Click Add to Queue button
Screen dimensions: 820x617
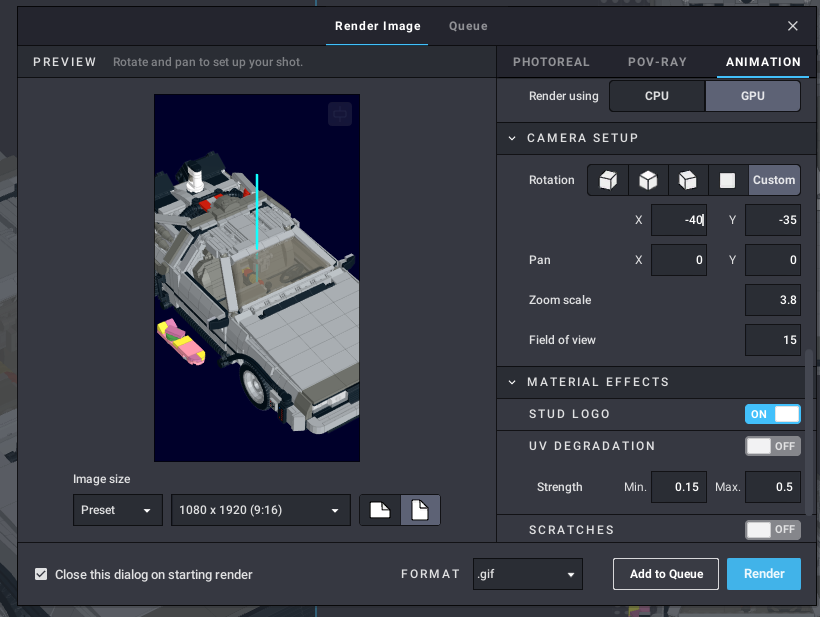[666, 574]
